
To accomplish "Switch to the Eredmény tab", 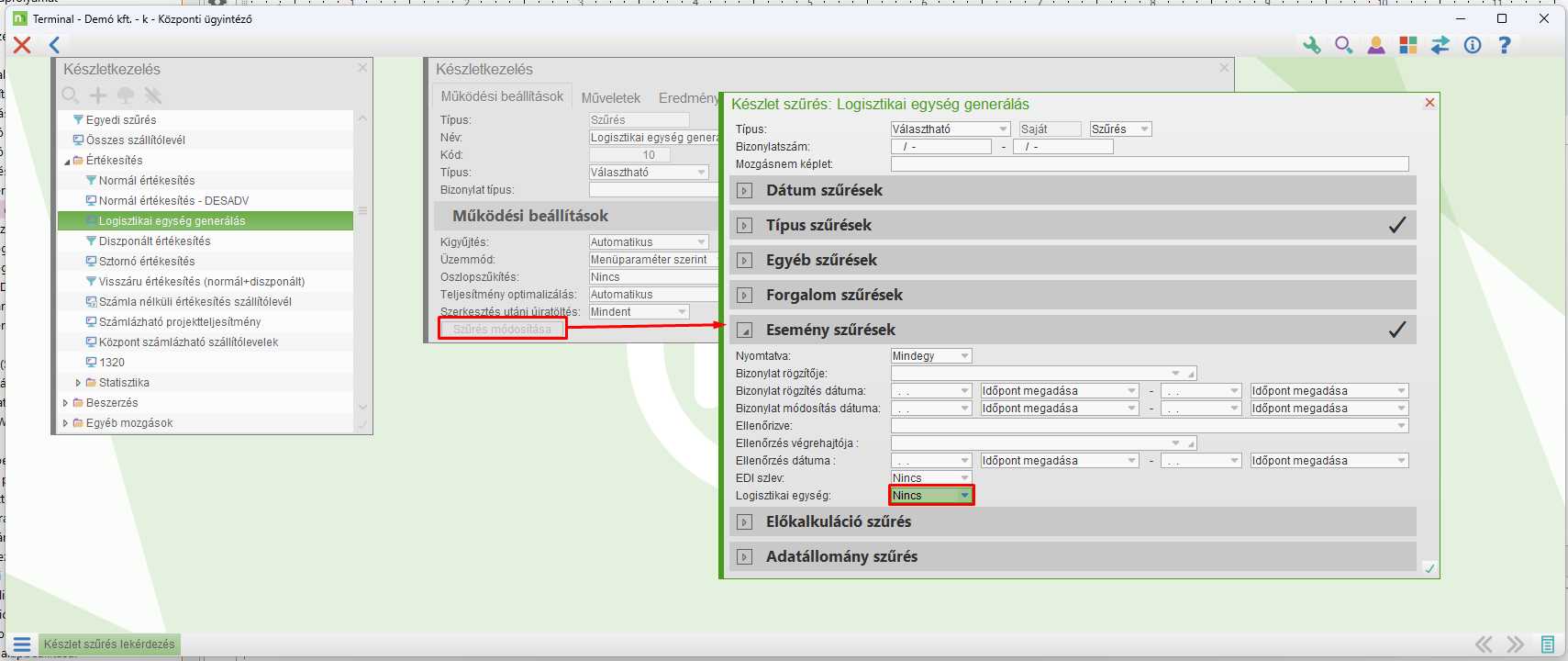I will point(688,98).
